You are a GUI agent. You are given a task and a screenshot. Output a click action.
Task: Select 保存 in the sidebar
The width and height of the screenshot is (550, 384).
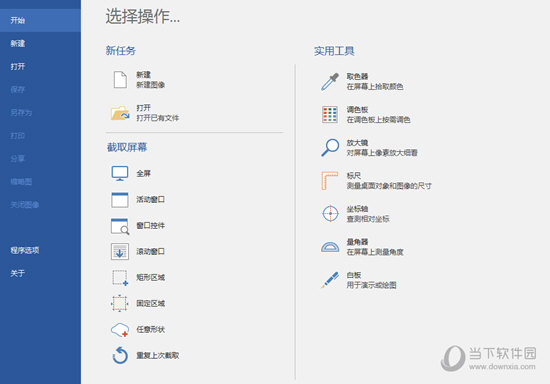coord(40,89)
